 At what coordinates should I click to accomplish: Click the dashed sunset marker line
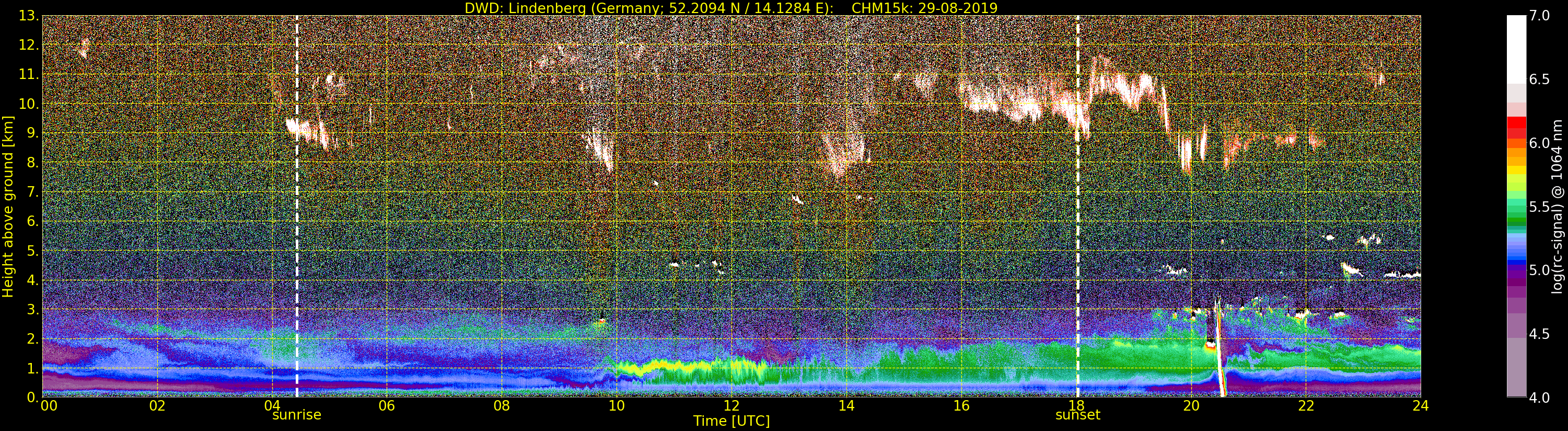(x=1077, y=206)
